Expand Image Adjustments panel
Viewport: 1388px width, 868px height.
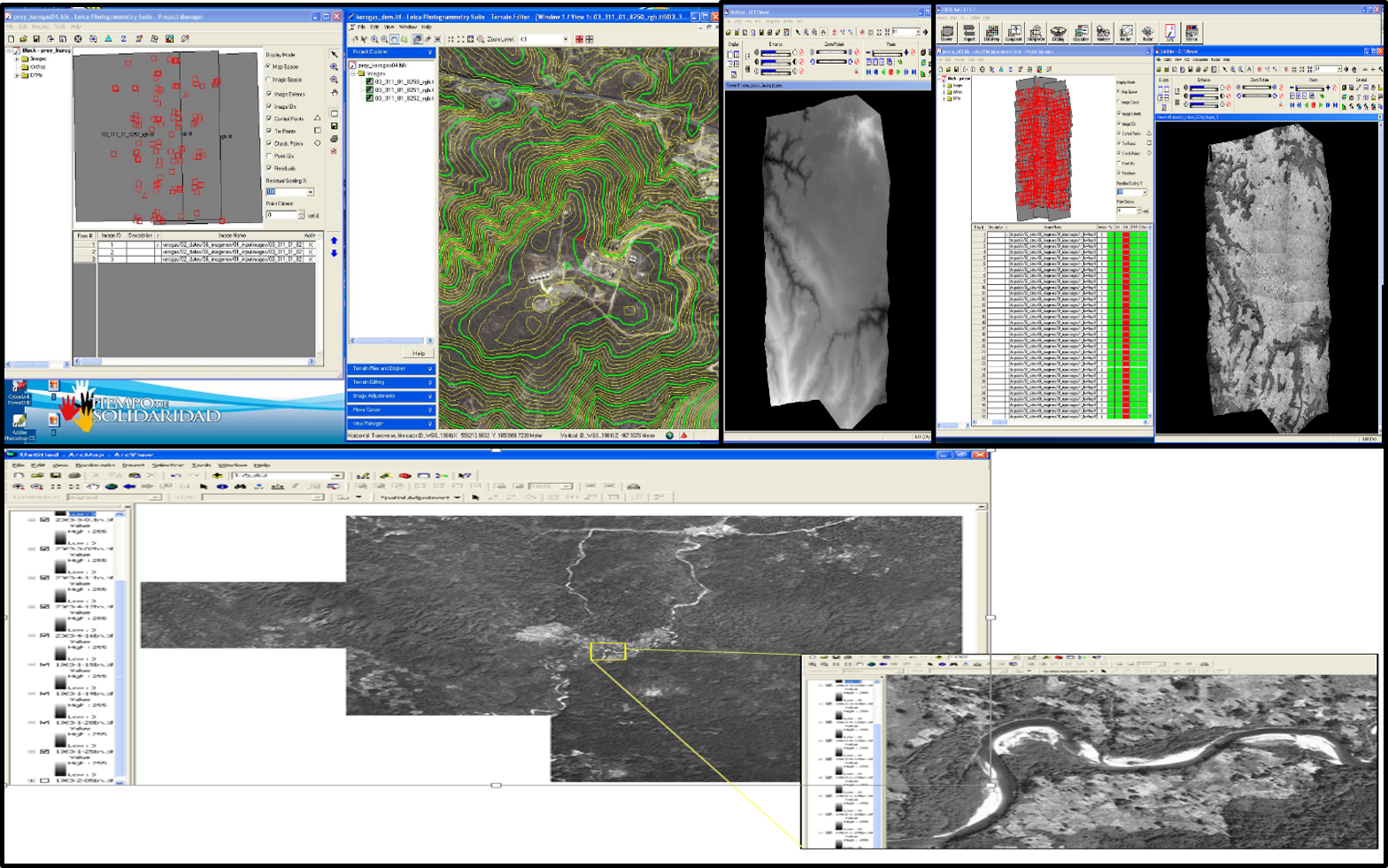point(391,396)
